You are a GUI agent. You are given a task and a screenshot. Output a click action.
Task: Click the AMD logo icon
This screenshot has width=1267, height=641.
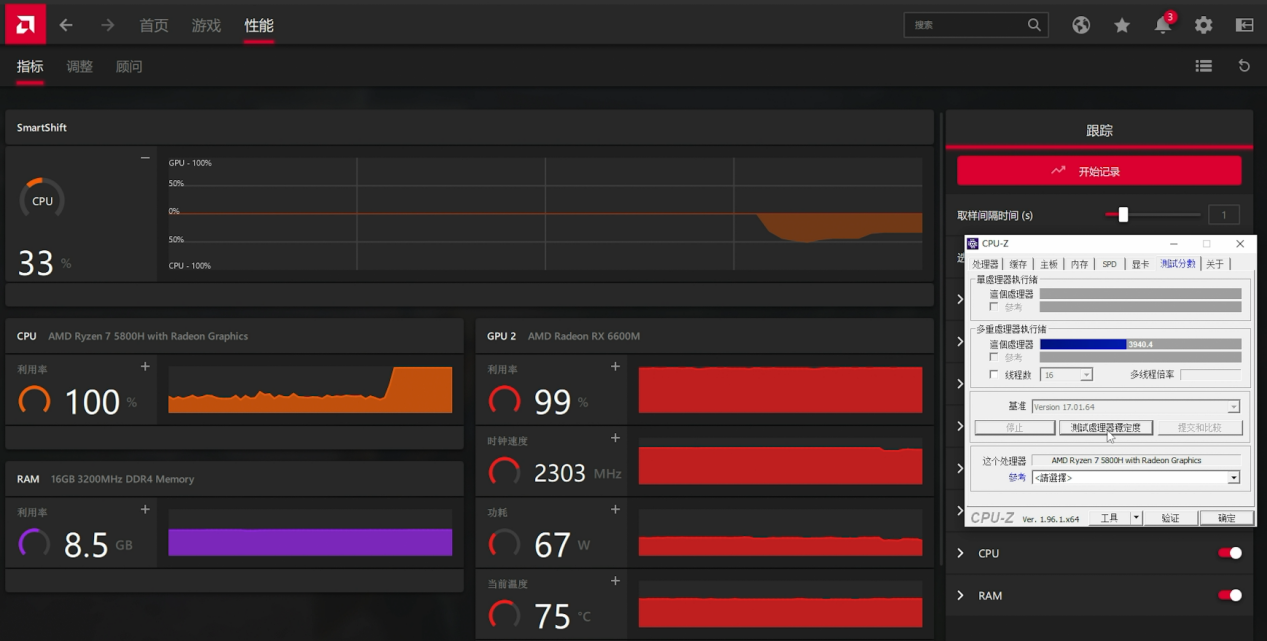click(24, 24)
